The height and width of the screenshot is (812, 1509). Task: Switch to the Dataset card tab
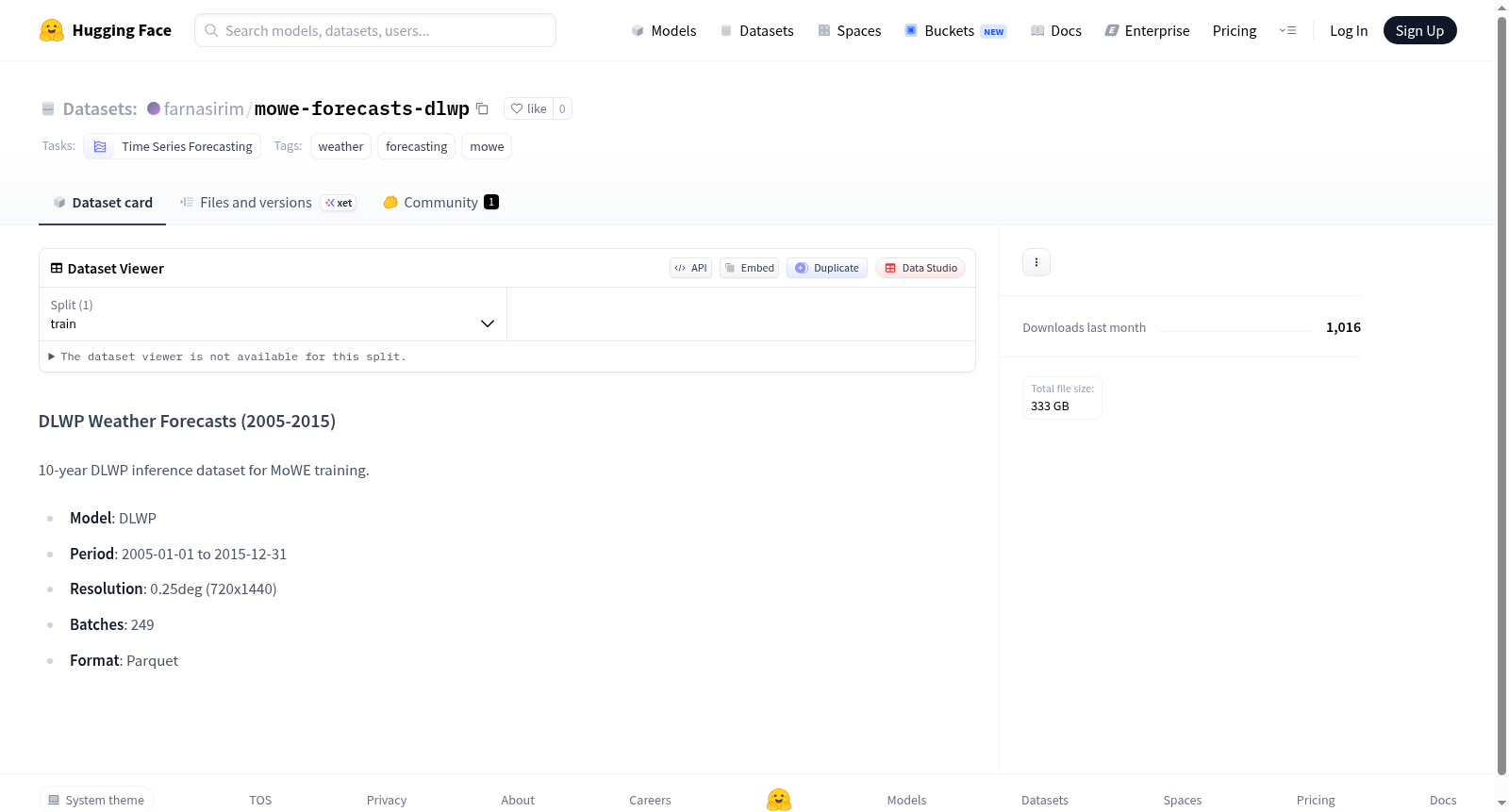pyautogui.click(x=102, y=203)
